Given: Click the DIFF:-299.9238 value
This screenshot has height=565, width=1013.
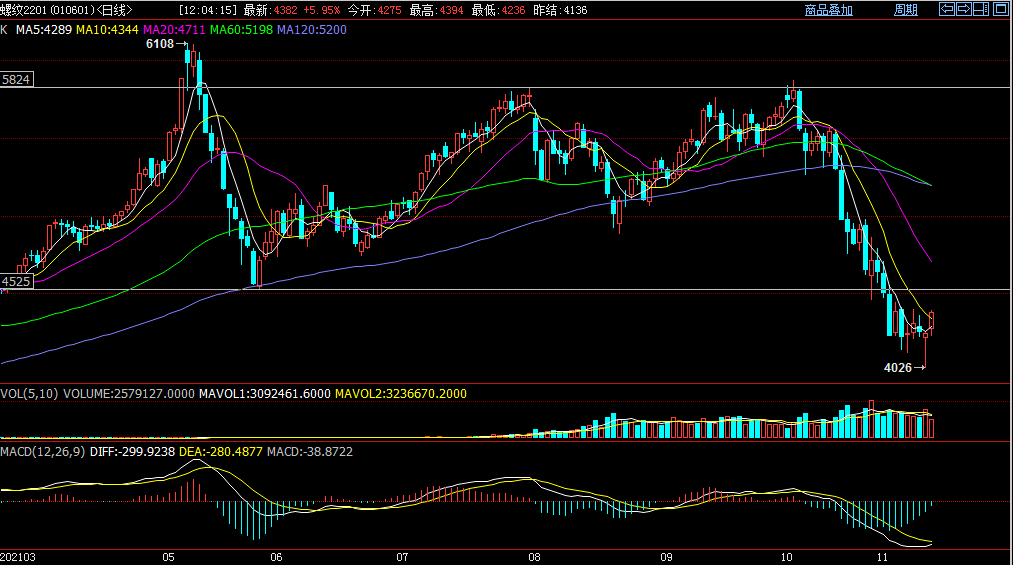Looking at the screenshot, I should 132,452.
